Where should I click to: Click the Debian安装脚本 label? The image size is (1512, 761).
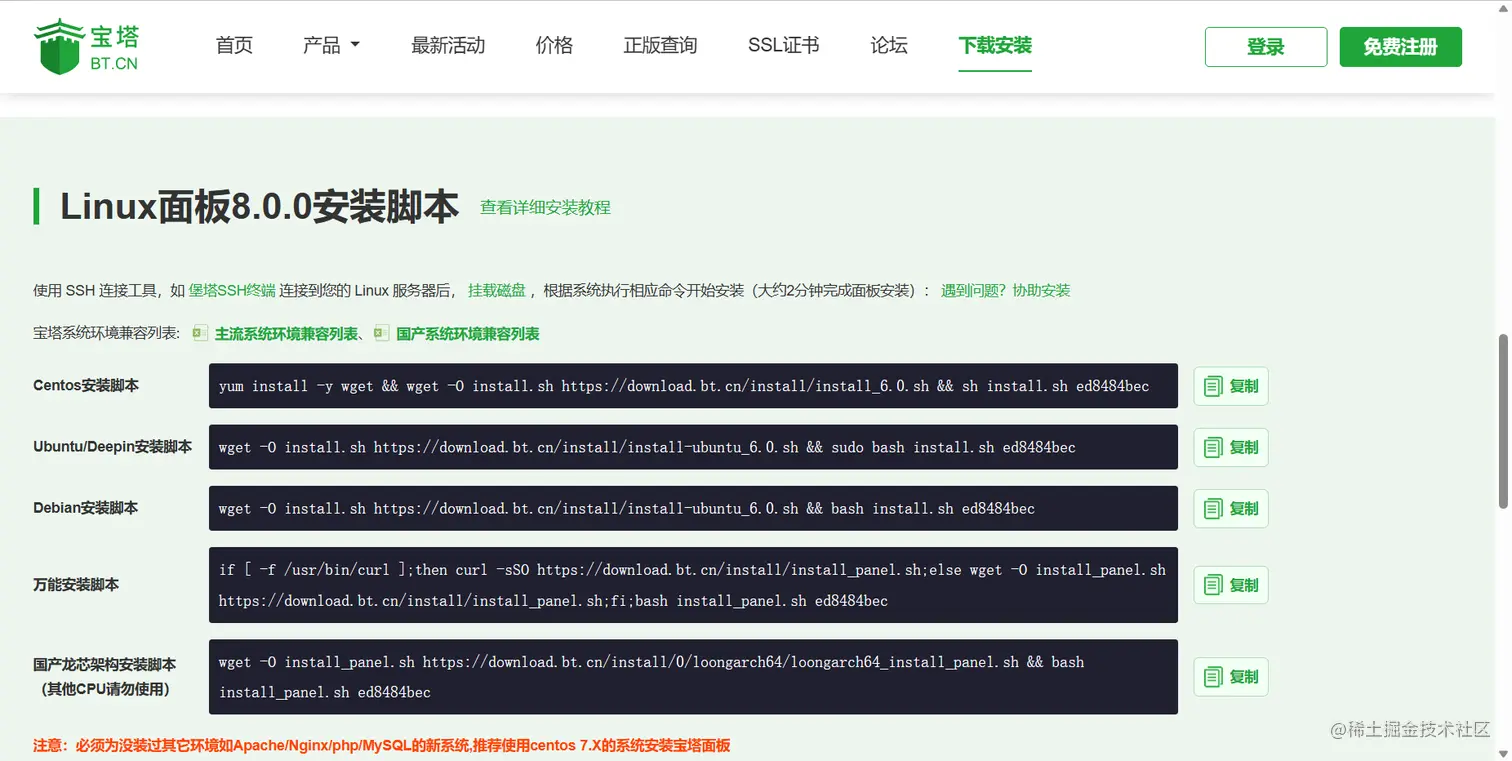(86, 508)
